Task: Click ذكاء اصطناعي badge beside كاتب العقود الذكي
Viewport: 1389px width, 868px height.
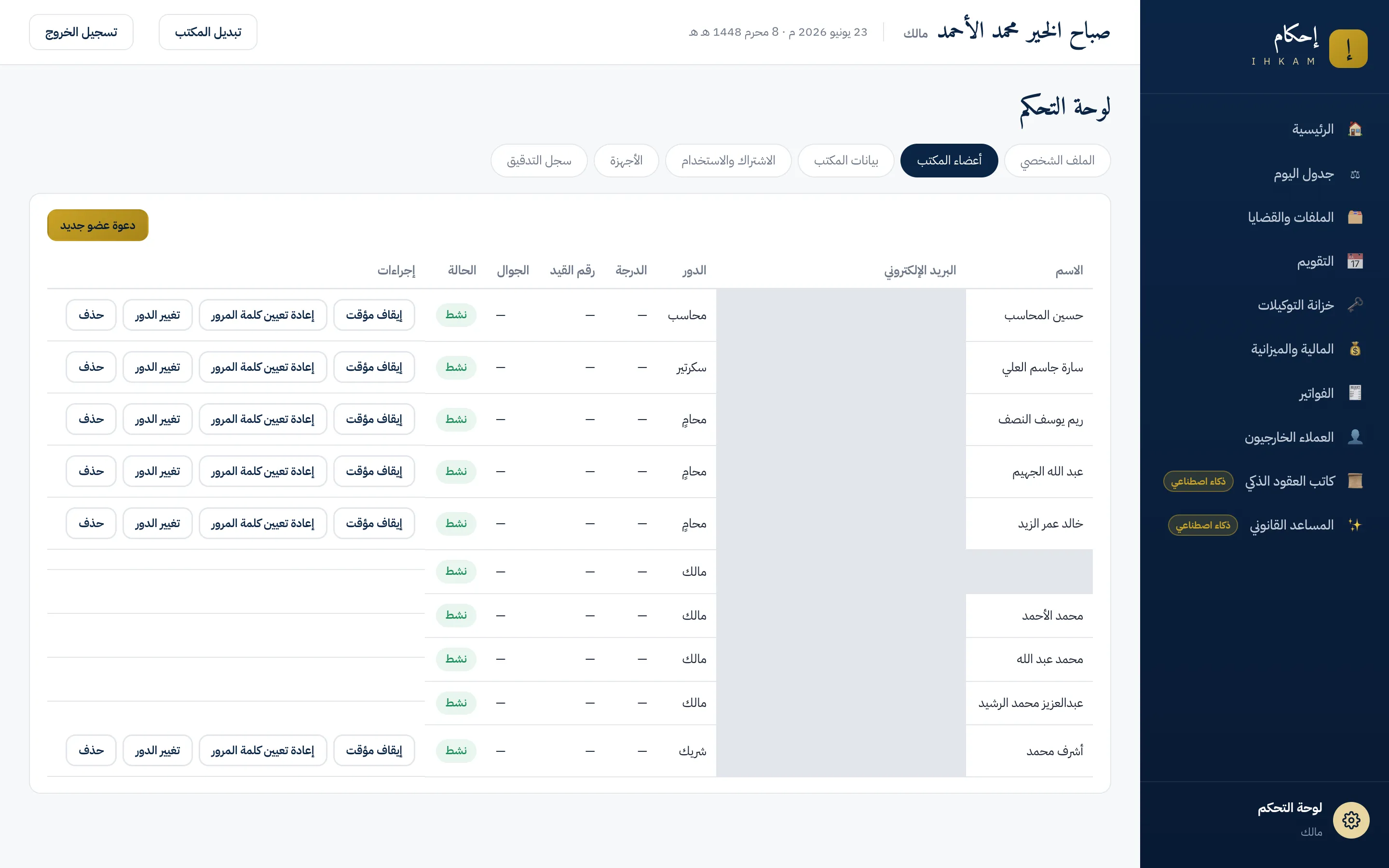Action: click(x=1198, y=481)
